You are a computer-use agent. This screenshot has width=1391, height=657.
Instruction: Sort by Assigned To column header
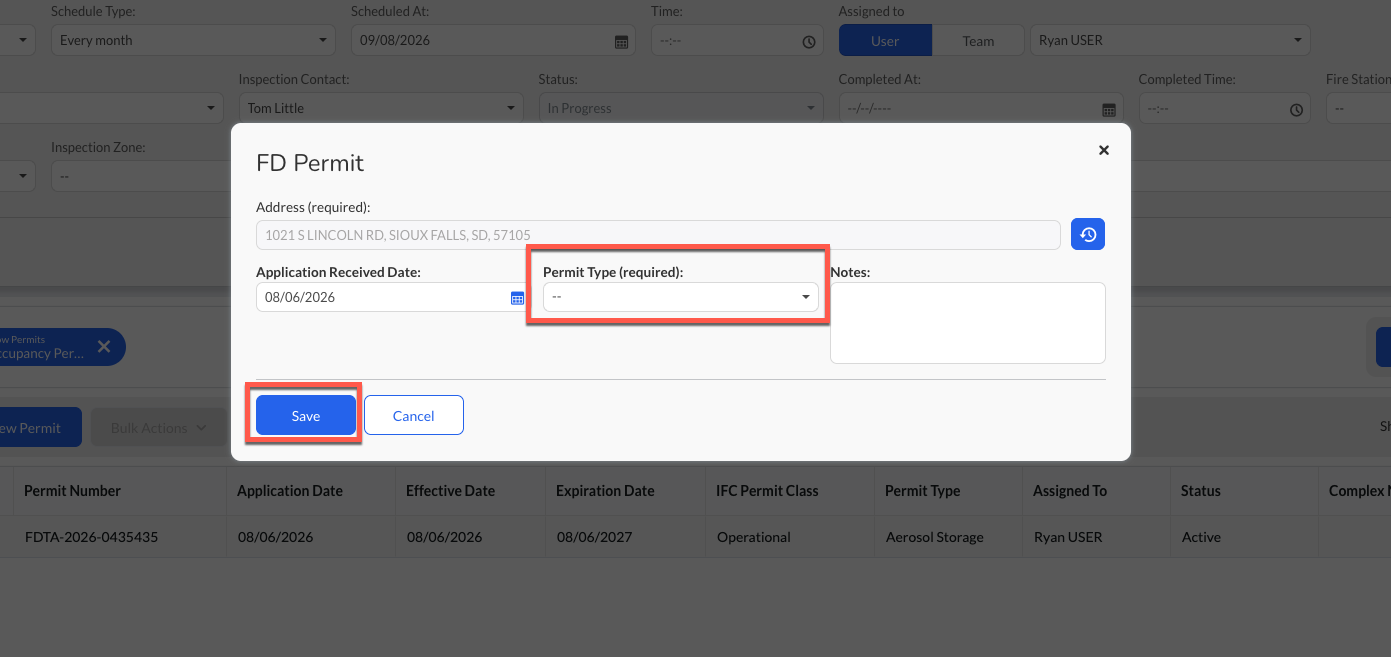1070,491
